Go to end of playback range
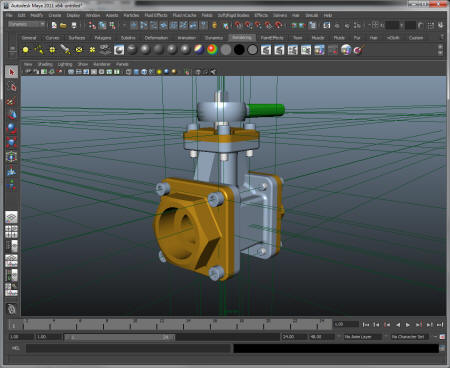Image resolution: width=450 pixels, height=368 pixels. click(x=440, y=324)
